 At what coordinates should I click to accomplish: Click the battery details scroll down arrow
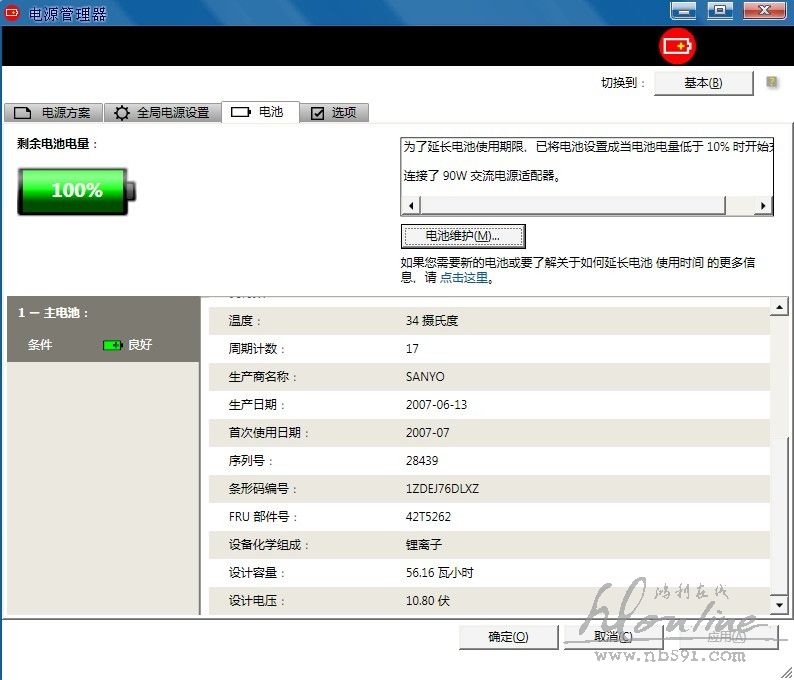click(779, 605)
